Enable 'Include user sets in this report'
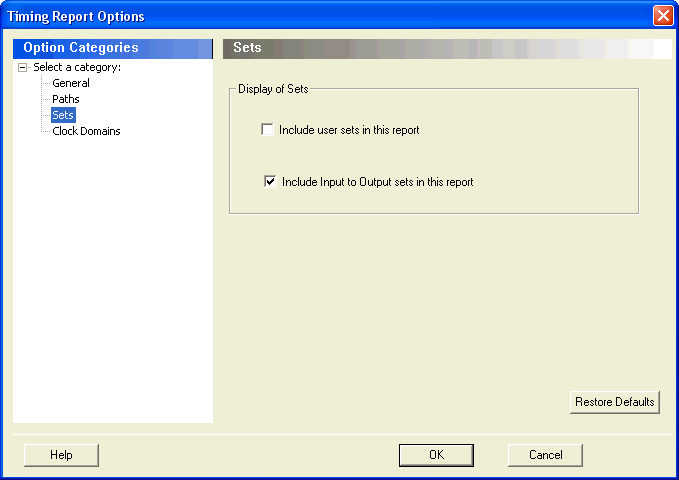Screen dimensions: 679x480 [267, 130]
